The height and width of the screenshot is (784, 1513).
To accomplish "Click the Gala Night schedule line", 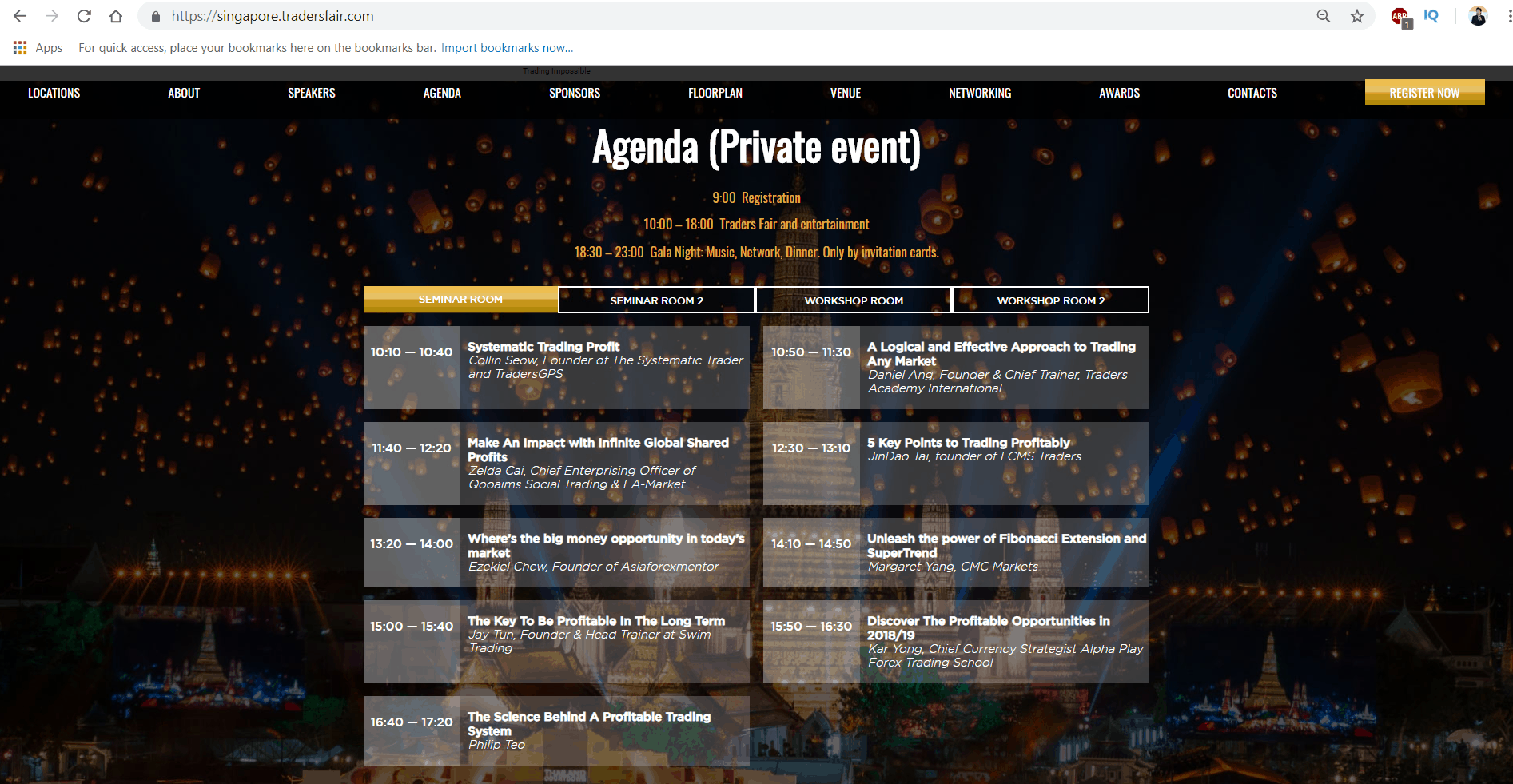I will 756,253.
